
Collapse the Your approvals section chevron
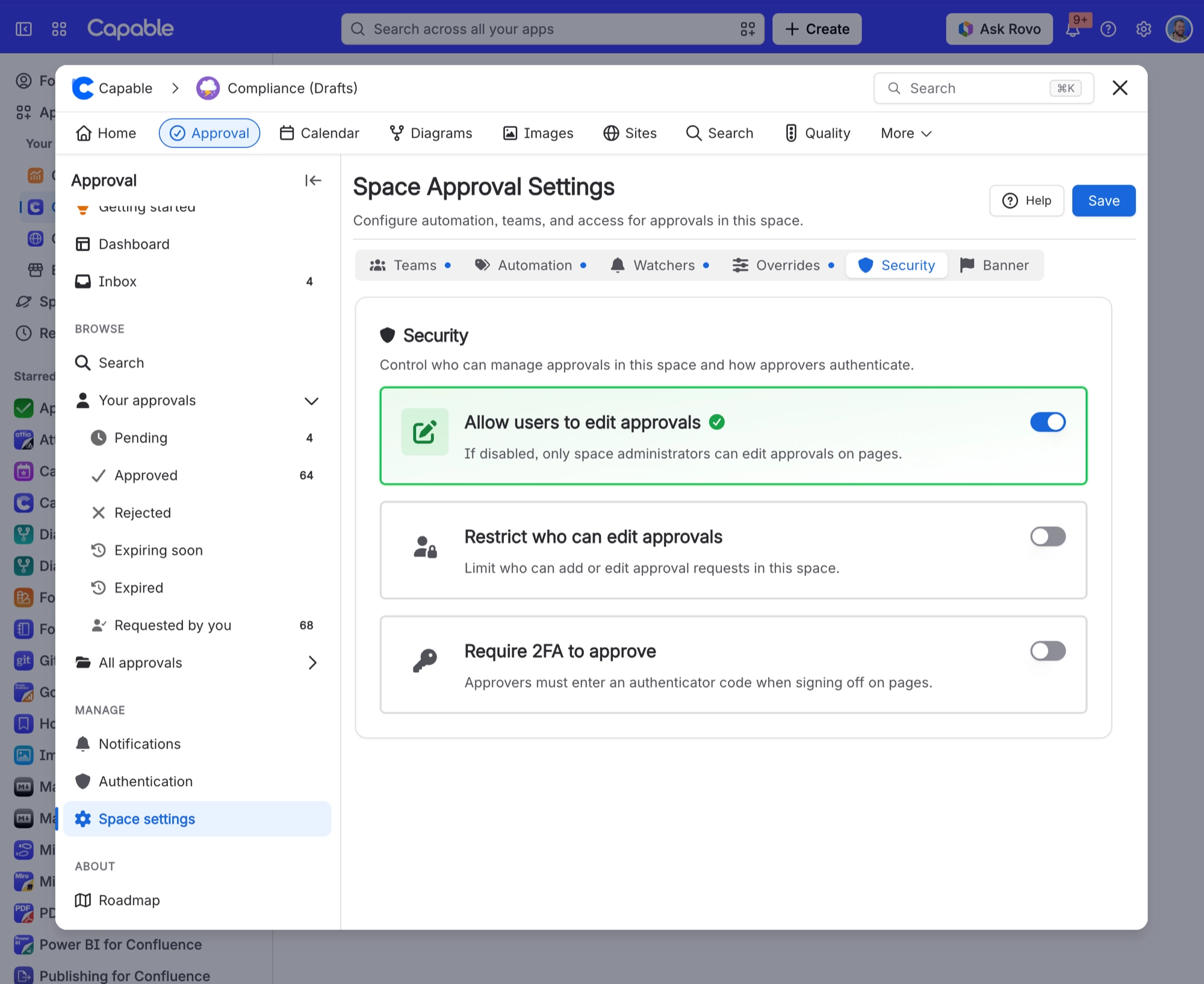(x=311, y=400)
